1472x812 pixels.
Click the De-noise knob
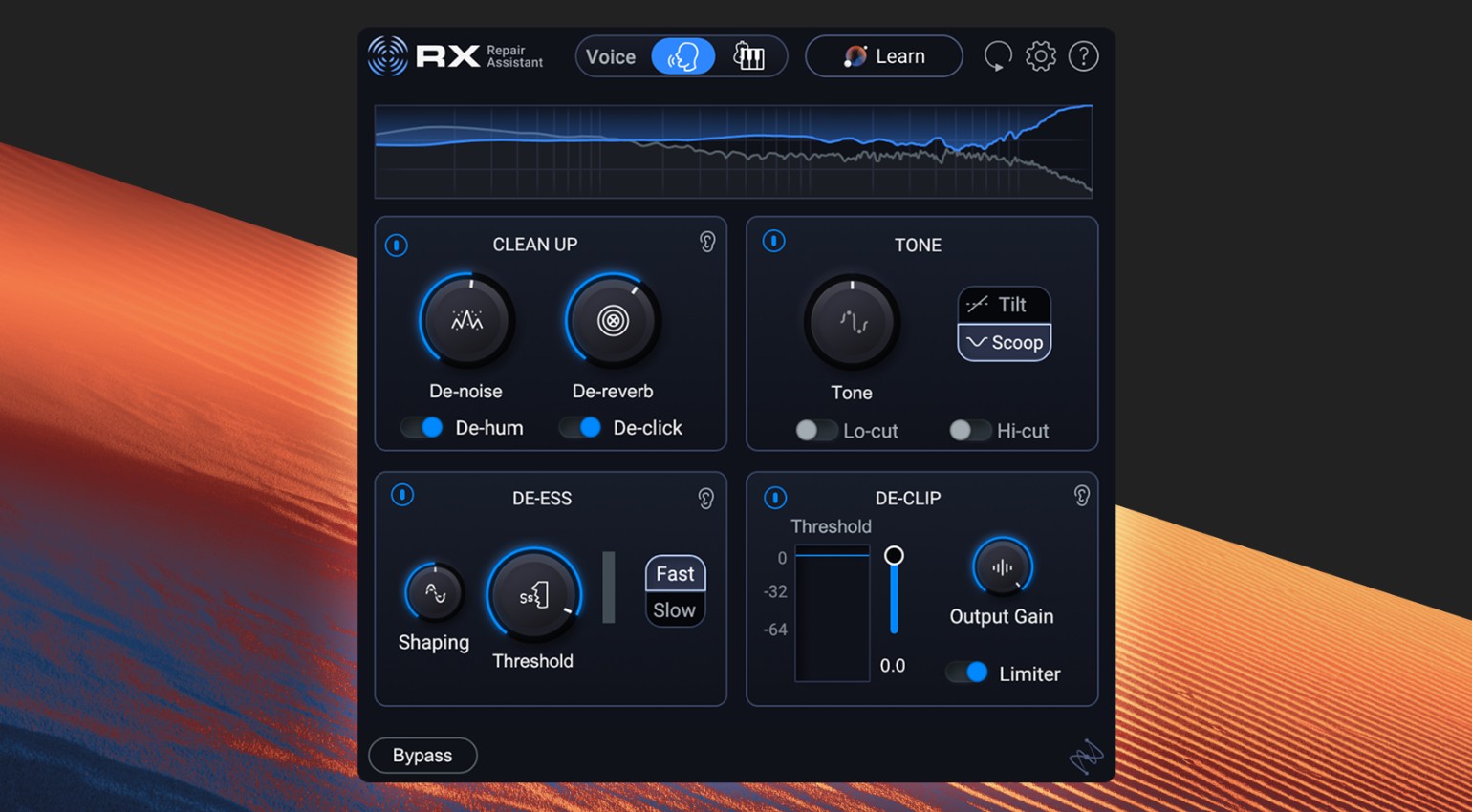click(x=466, y=321)
